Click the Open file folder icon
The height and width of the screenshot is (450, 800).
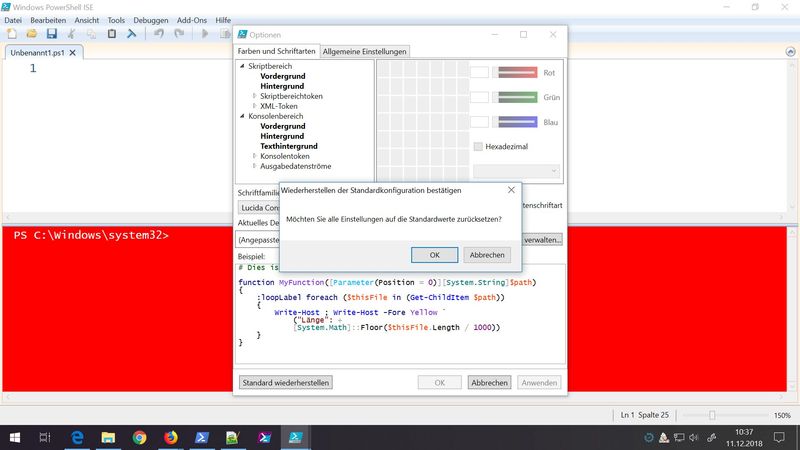(32, 34)
